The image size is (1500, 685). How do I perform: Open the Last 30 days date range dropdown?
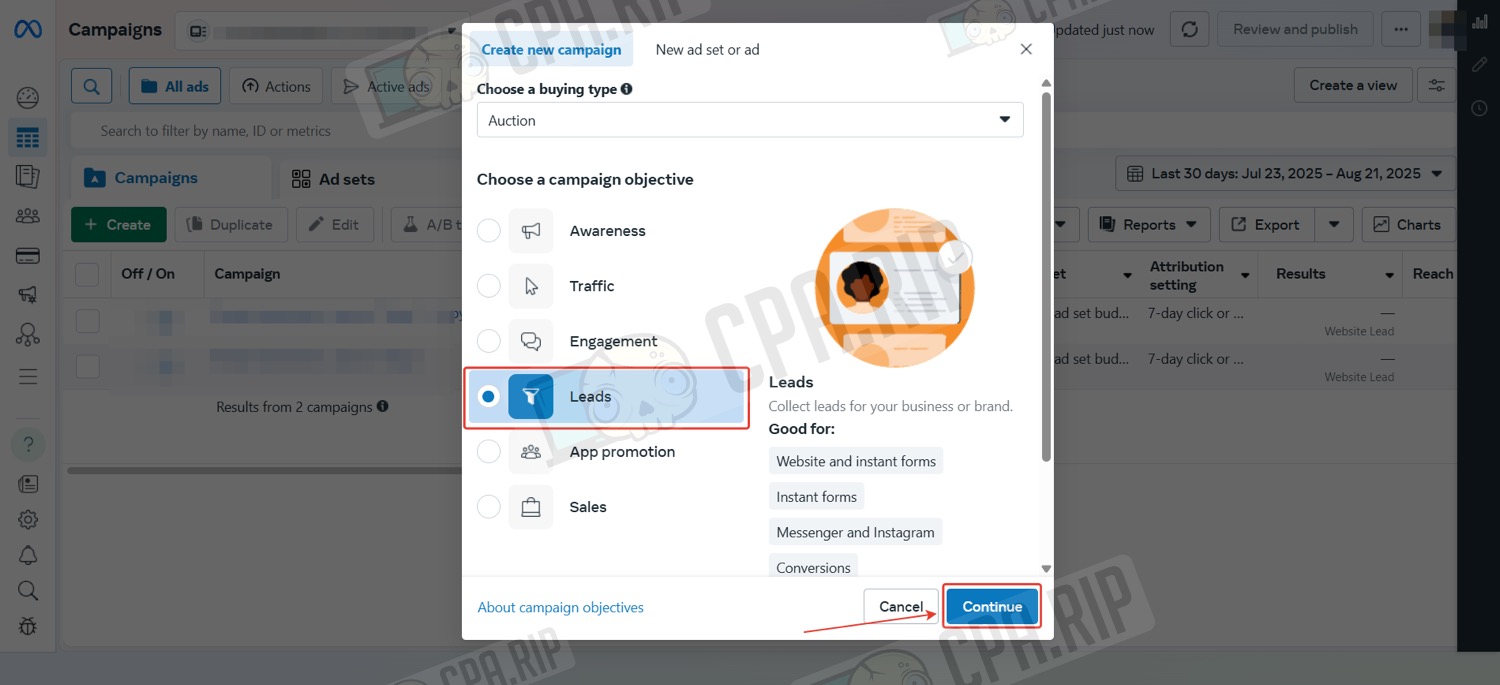pyautogui.click(x=1285, y=174)
